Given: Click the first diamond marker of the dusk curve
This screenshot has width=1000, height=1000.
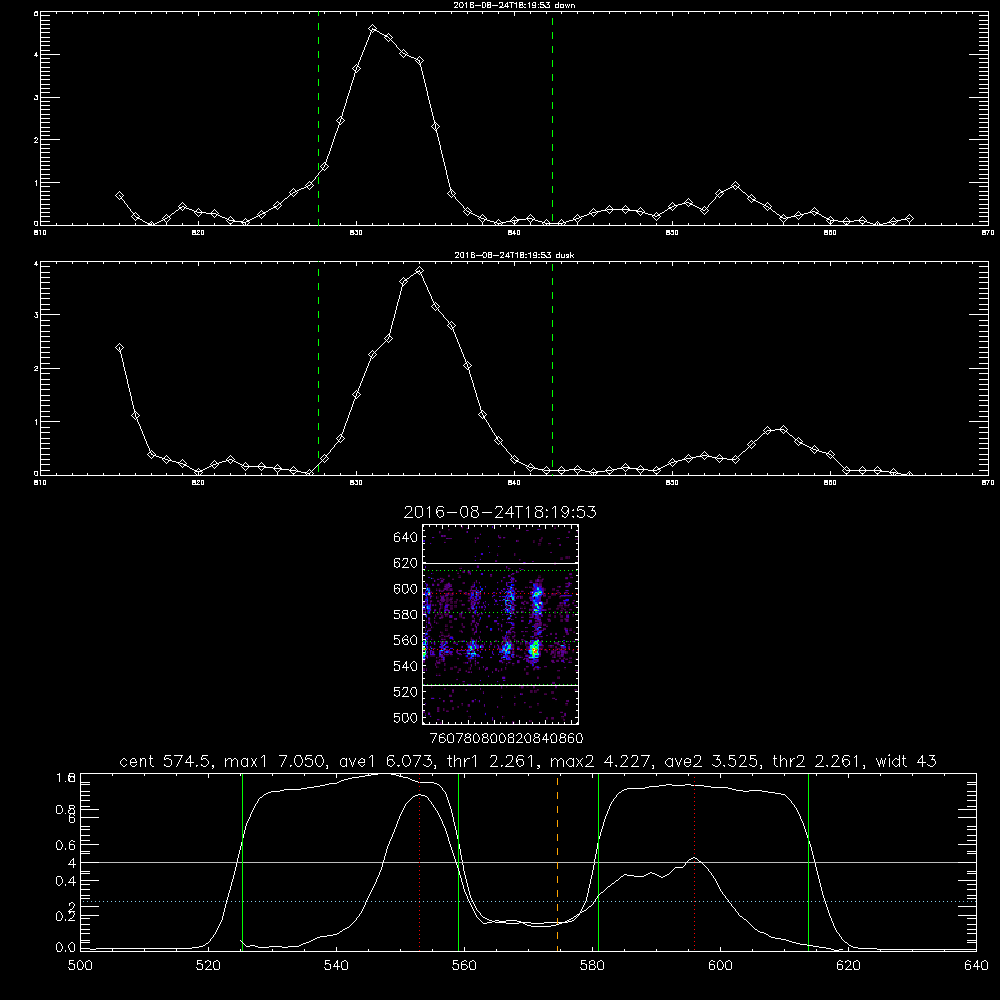Looking at the screenshot, I should [119, 348].
